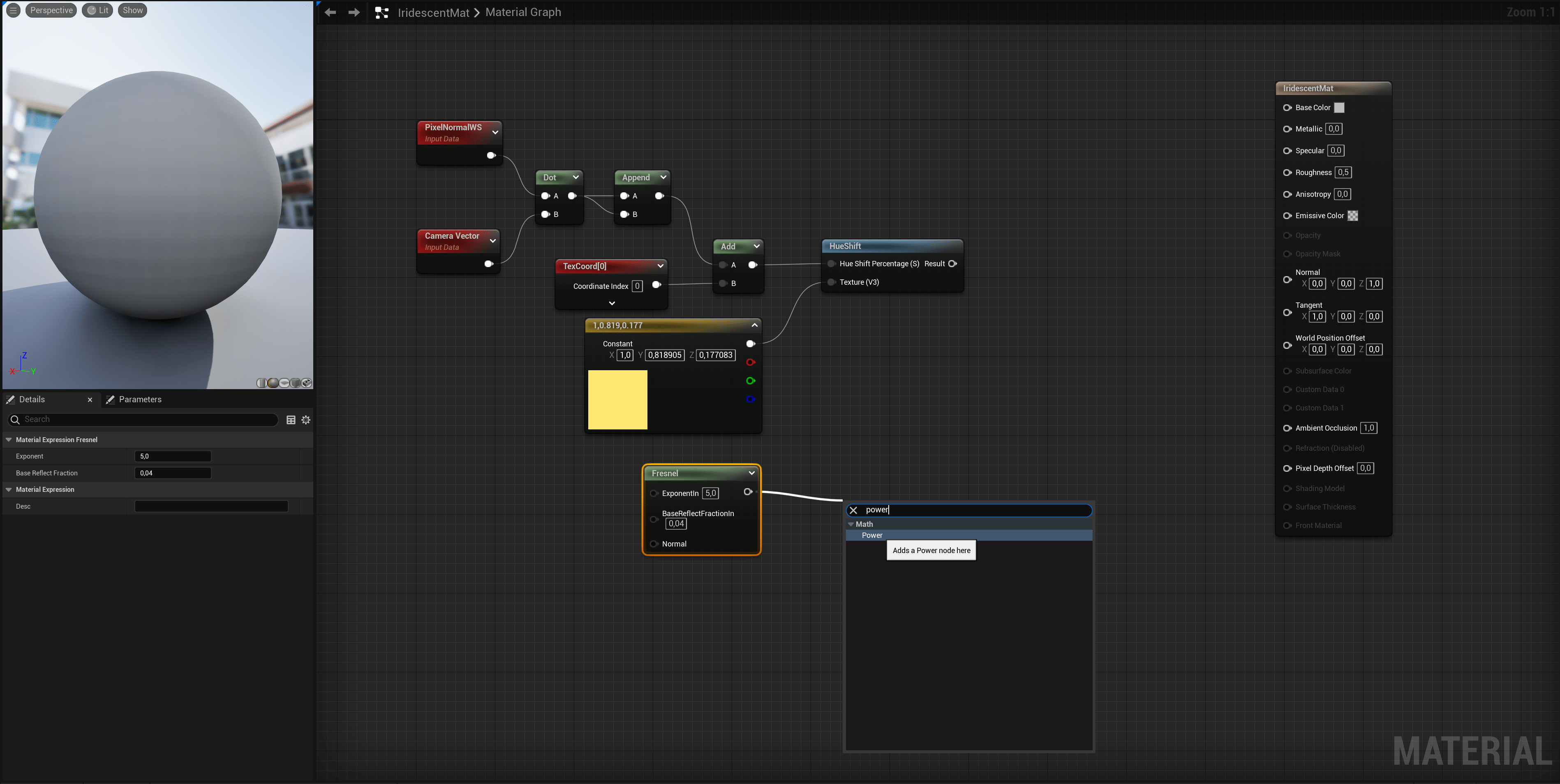Image resolution: width=1560 pixels, height=784 pixels.
Task: Click yellow color swatch on Constant node
Action: [617, 399]
